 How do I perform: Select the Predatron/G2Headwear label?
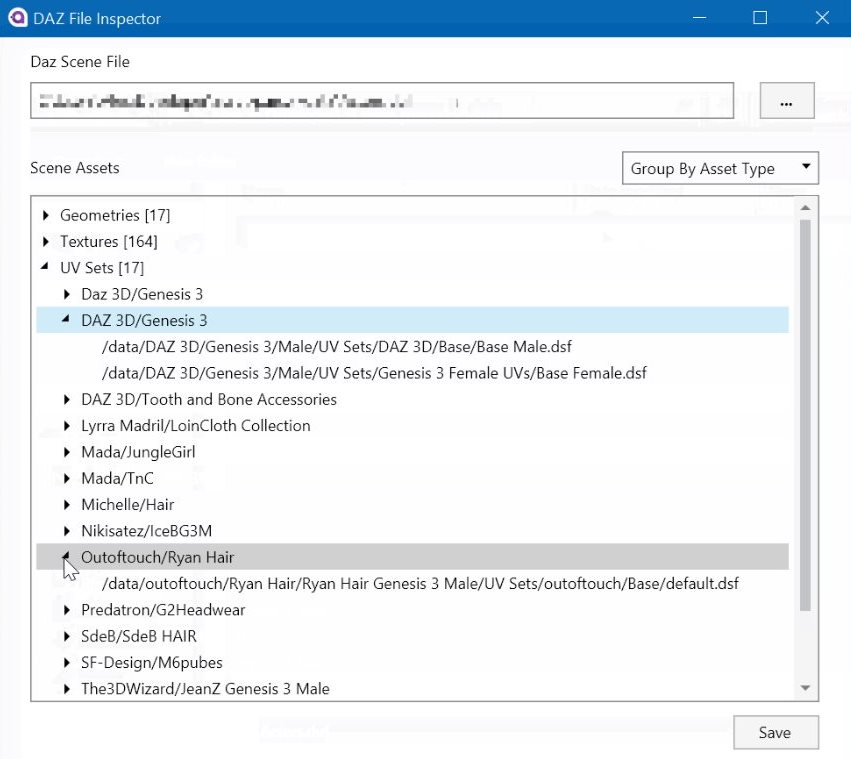163,610
